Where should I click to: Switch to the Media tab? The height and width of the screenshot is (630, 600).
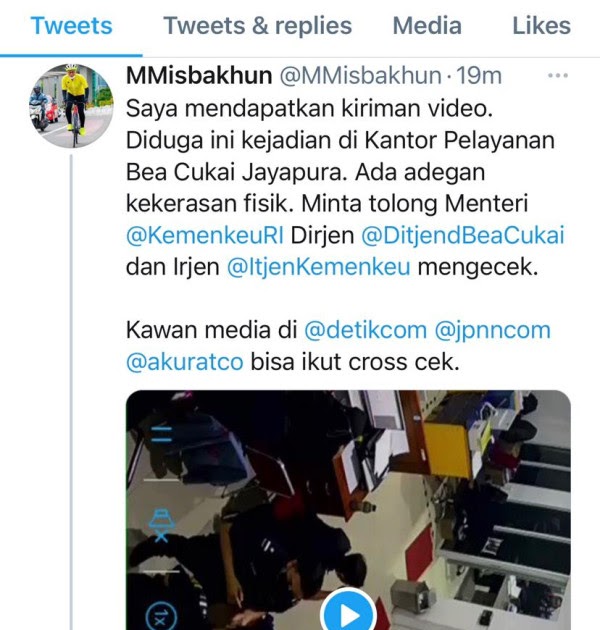point(427,26)
